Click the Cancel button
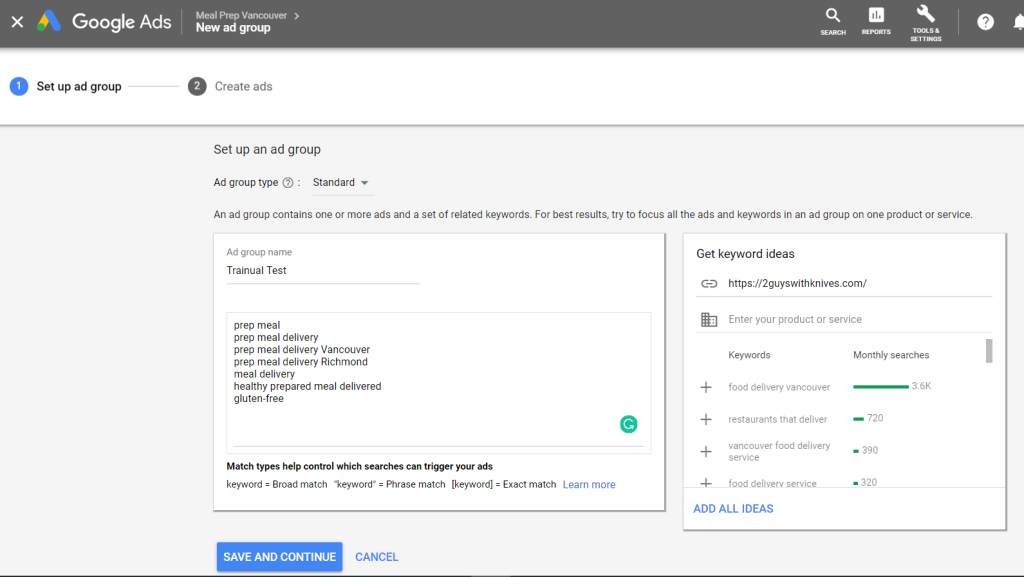This screenshot has width=1024, height=577. (376, 557)
